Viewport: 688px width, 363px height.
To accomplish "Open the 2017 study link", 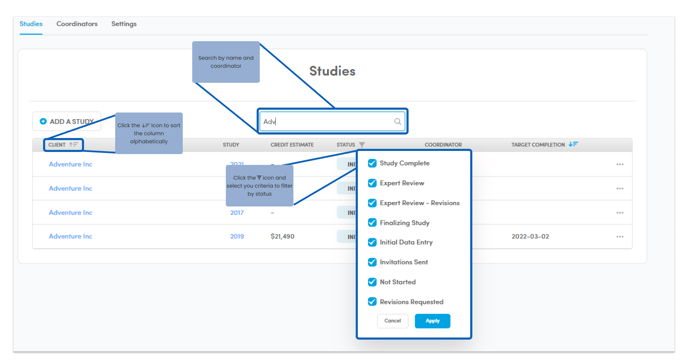I will pyautogui.click(x=237, y=212).
